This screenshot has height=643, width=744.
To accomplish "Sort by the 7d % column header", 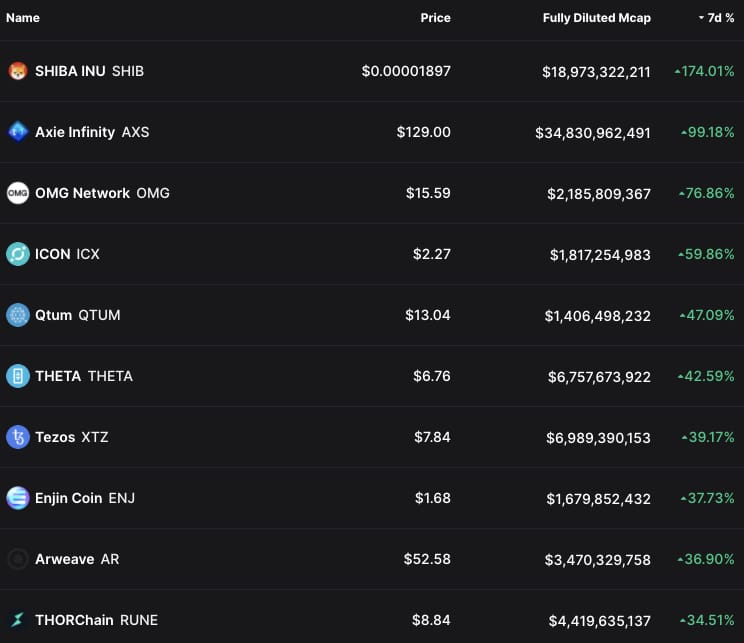I will tap(720, 18).
